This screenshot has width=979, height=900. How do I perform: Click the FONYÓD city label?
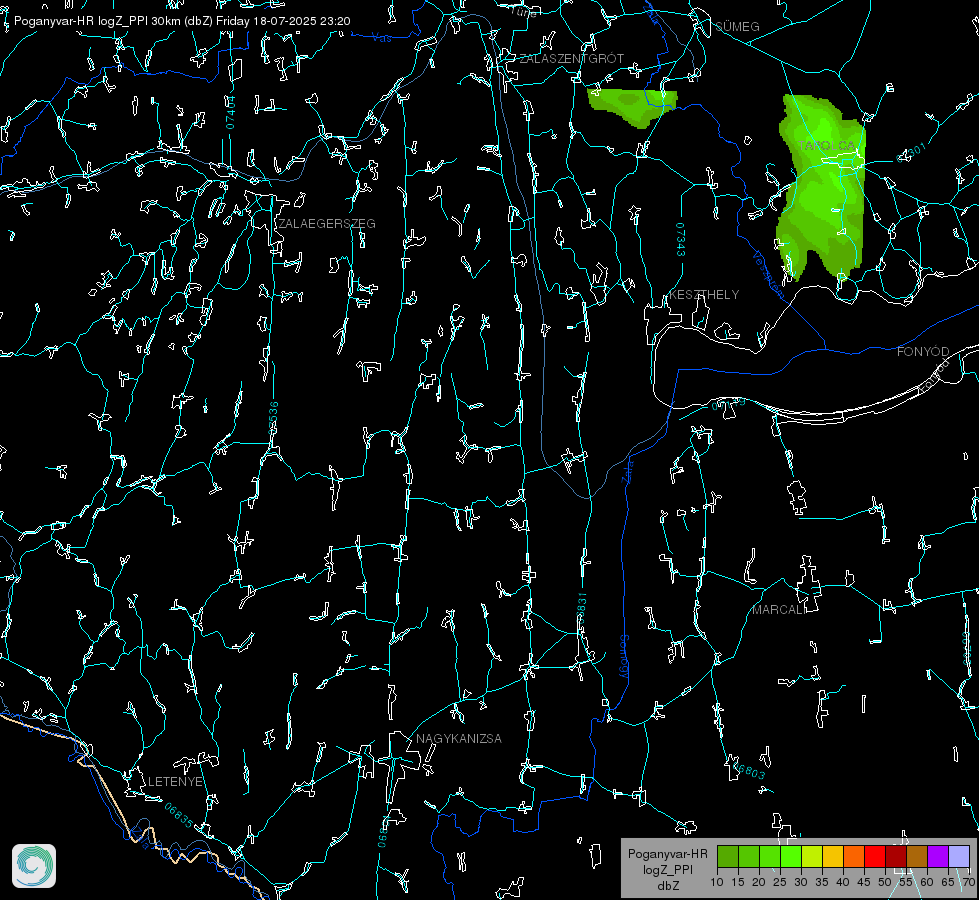pyautogui.click(x=923, y=352)
